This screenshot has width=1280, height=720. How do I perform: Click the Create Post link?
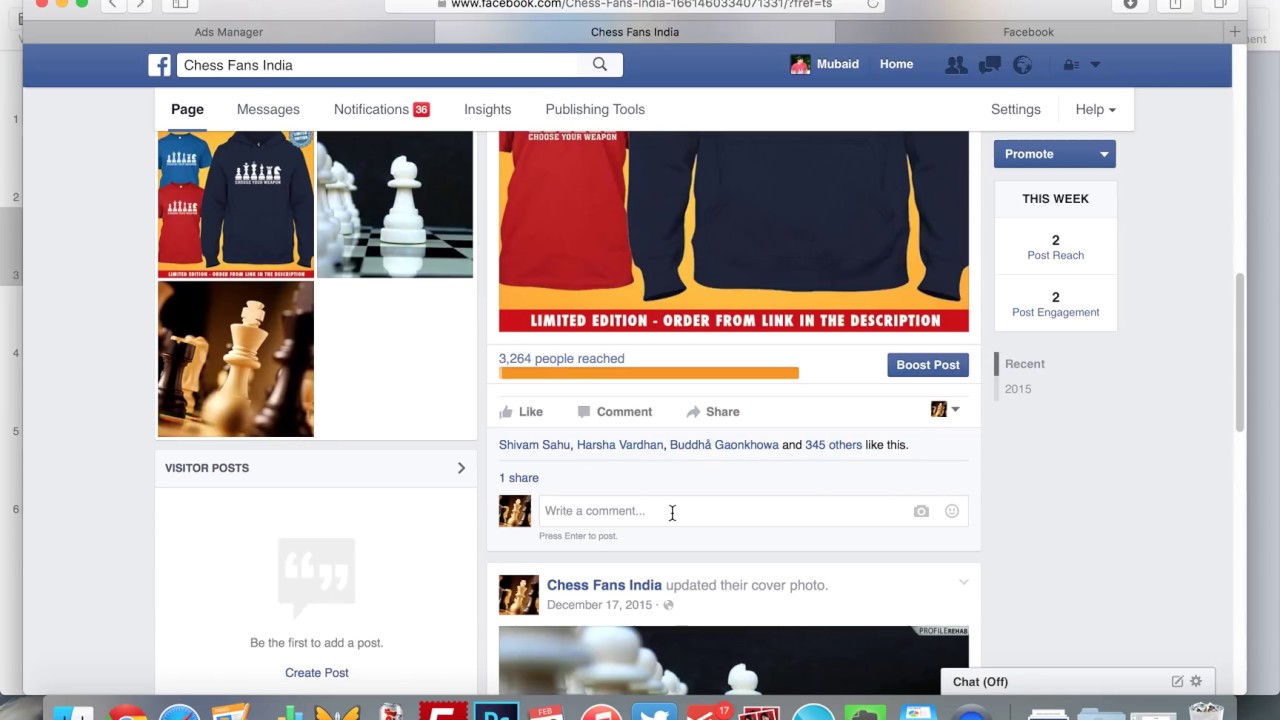click(316, 673)
